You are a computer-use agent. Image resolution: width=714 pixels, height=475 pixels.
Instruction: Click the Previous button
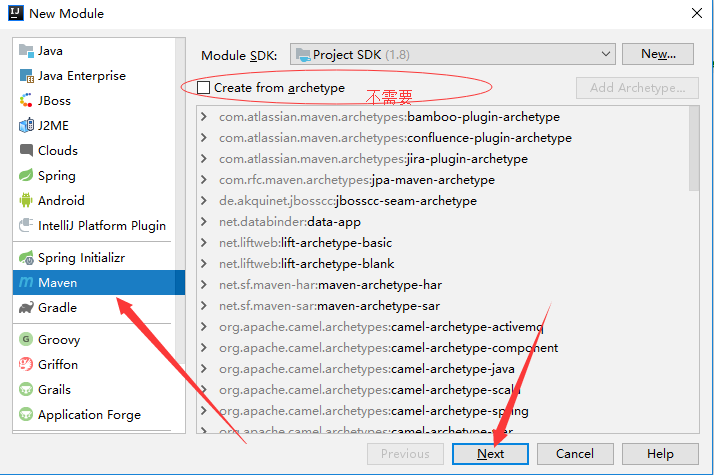point(405,454)
